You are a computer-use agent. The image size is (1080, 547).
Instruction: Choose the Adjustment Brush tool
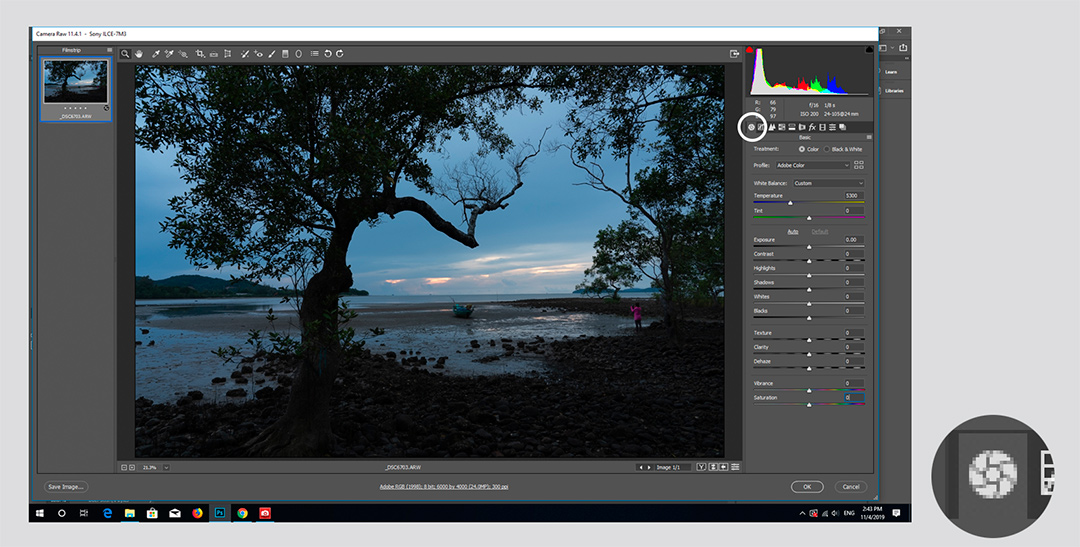[271, 54]
